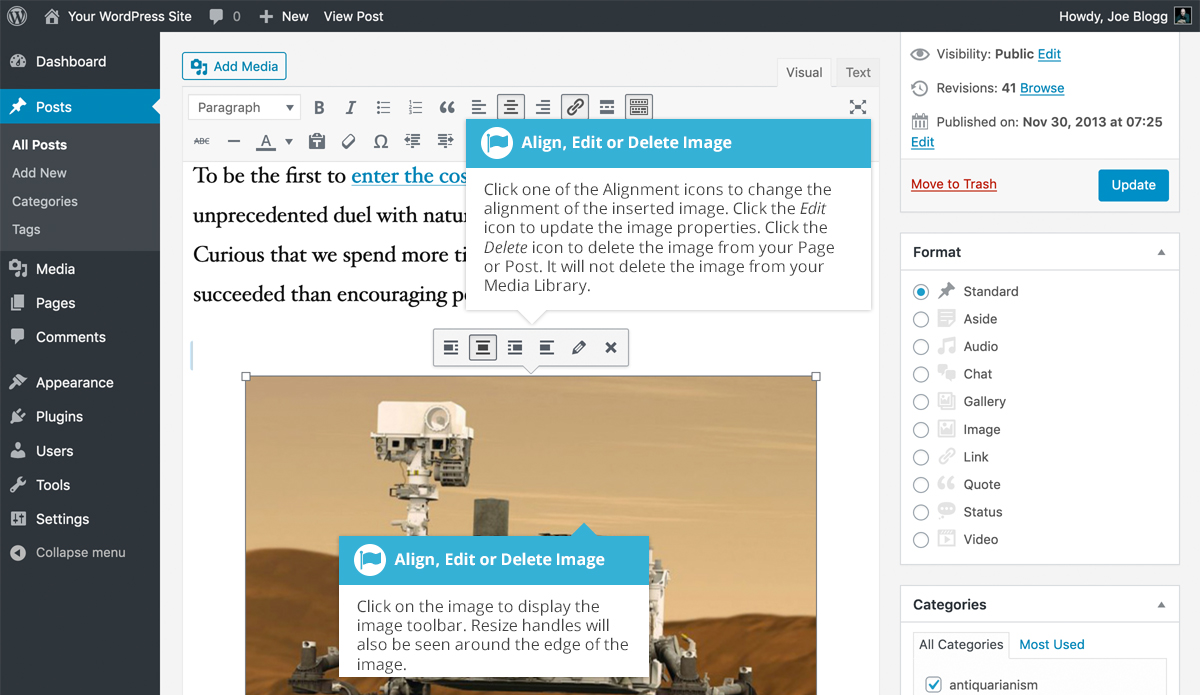Viewport: 1200px width, 695px height.
Task: Collapse the Format panel
Action: coord(1161,251)
